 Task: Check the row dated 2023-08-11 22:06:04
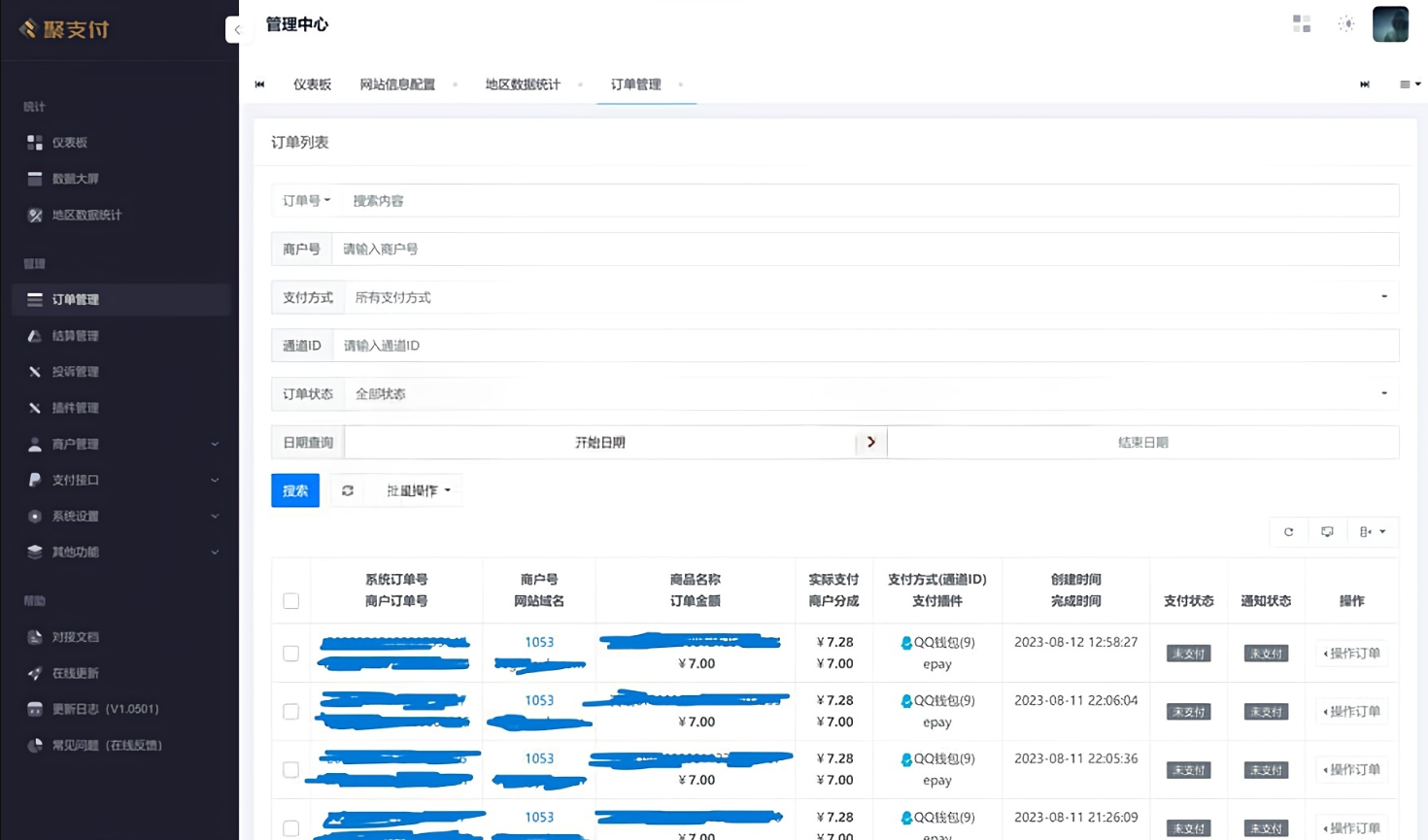290,712
